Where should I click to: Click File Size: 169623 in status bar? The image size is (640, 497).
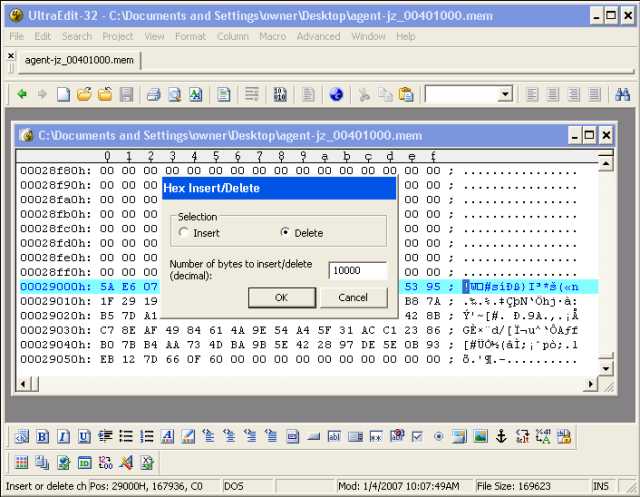click(x=513, y=486)
